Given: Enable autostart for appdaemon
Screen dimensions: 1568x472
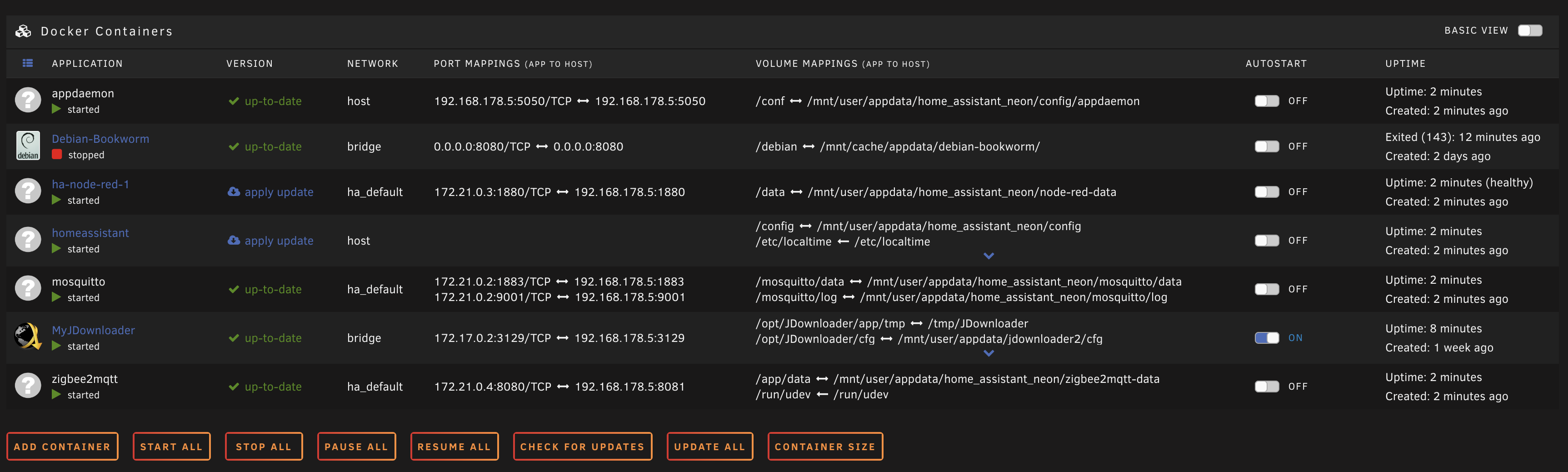Looking at the screenshot, I should 1267,100.
